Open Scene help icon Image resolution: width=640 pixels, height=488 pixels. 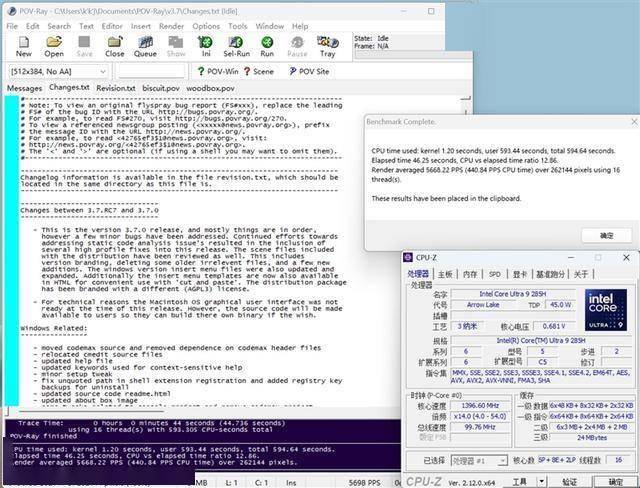tap(258, 71)
